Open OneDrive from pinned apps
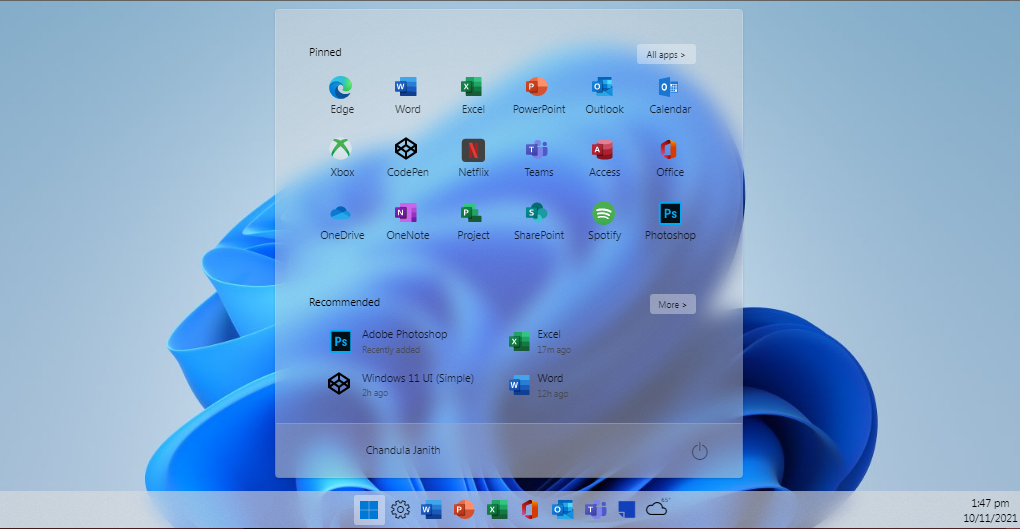1020x529 pixels. (x=341, y=215)
